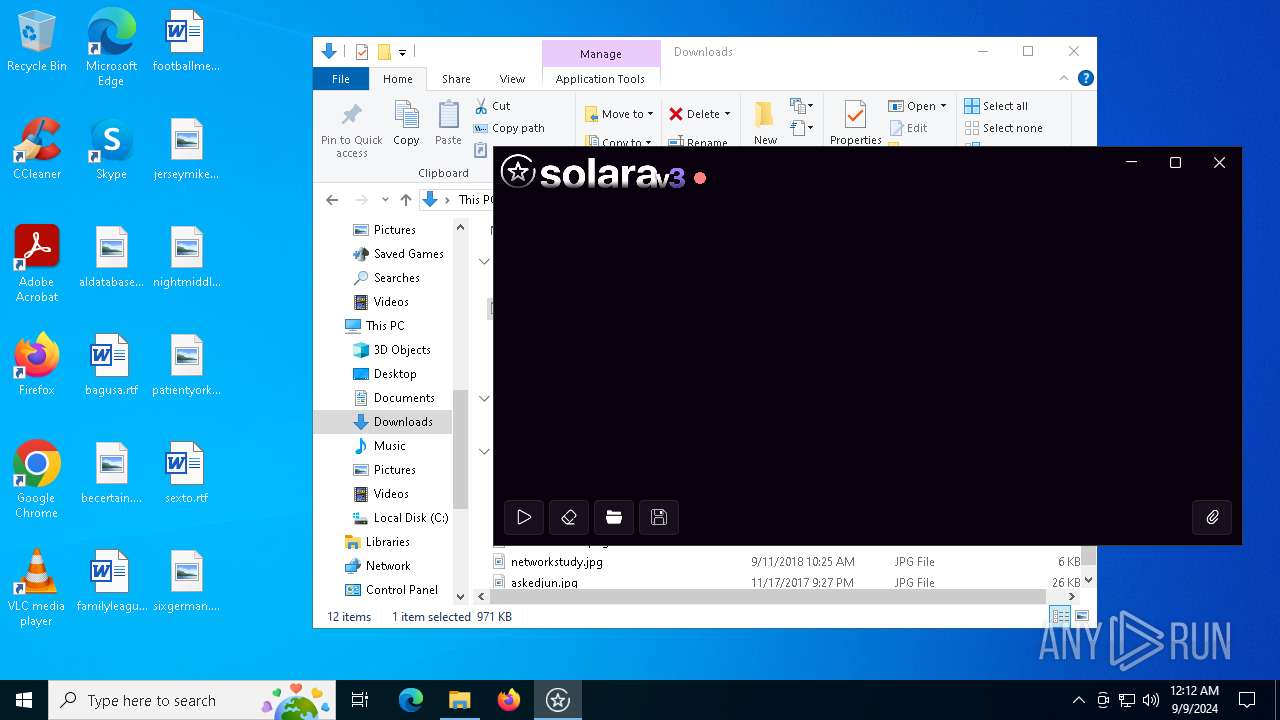Click the taskbar search box
Image resolution: width=1280 pixels, height=720 pixels.
tap(194, 700)
